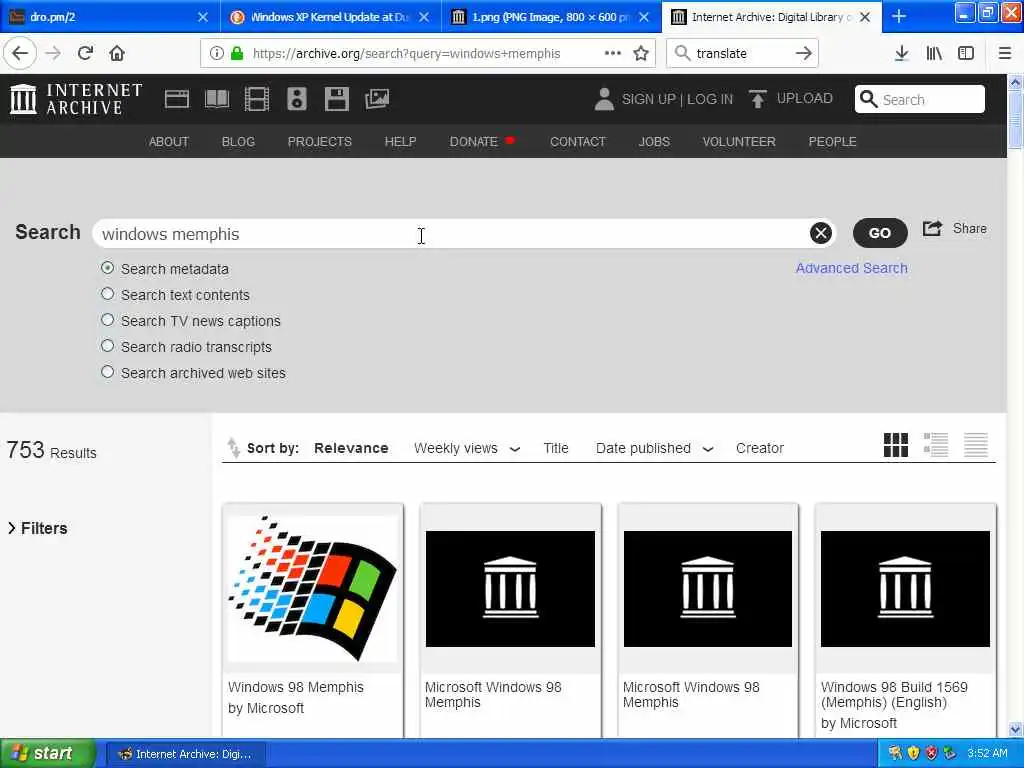This screenshot has height=768, width=1024.
Task: Open page actions three-dot menu
Action: (x=613, y=53)
